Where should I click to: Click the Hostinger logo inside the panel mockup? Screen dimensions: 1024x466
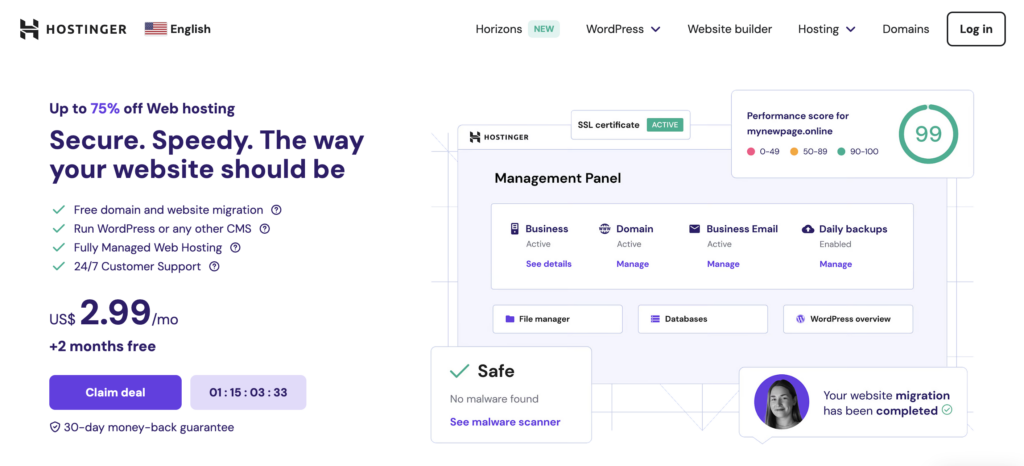click(500, 137)
